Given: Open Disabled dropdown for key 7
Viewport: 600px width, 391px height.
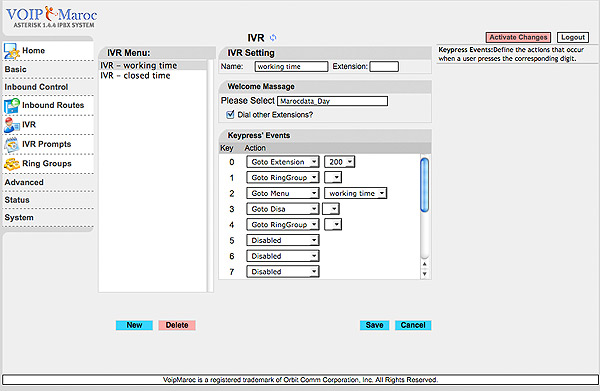Looking at the screenshot, I should [282, 272].
